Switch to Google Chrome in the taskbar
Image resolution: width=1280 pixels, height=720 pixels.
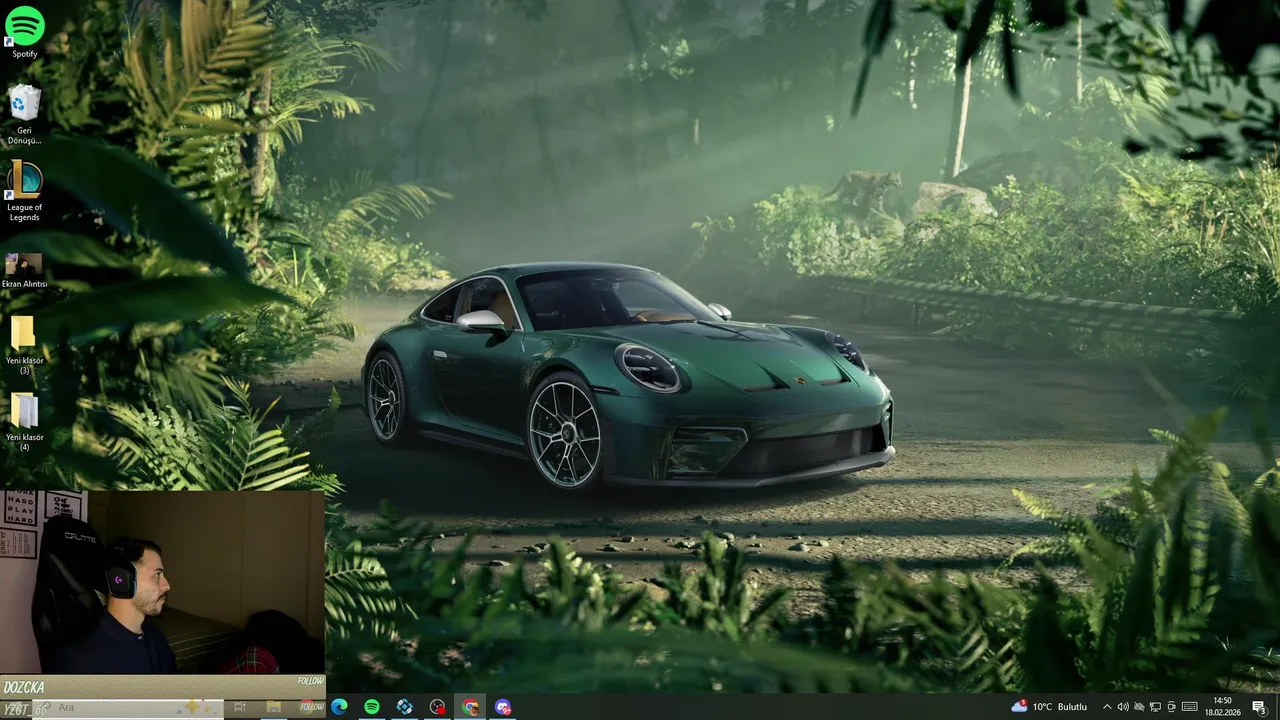470,707
